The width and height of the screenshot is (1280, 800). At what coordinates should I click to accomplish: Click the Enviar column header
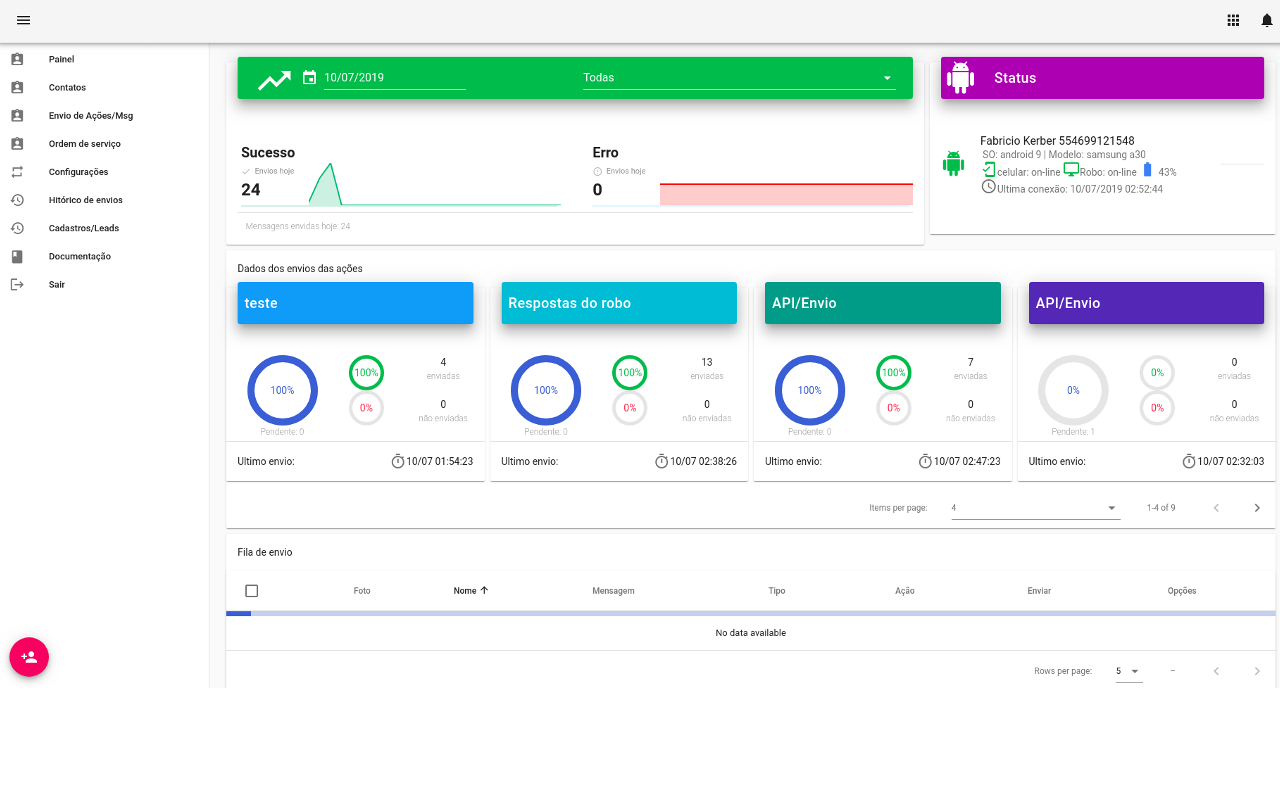point(1039,591)
